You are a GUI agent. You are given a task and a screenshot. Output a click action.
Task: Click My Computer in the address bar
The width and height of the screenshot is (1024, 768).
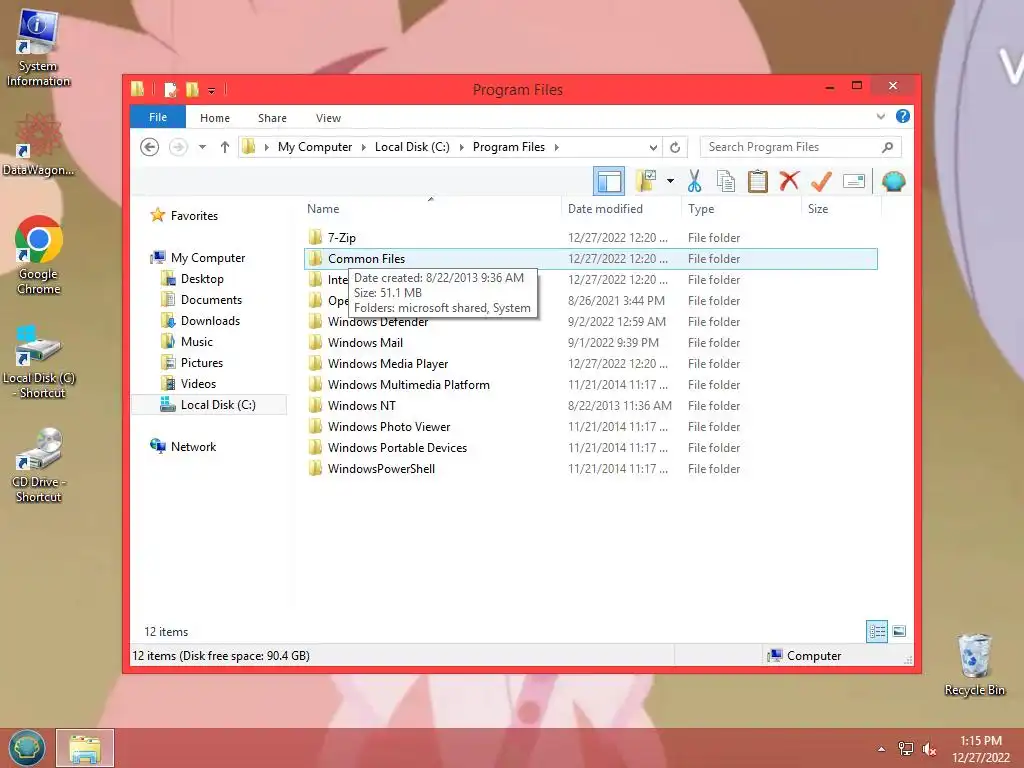[315, 147]
